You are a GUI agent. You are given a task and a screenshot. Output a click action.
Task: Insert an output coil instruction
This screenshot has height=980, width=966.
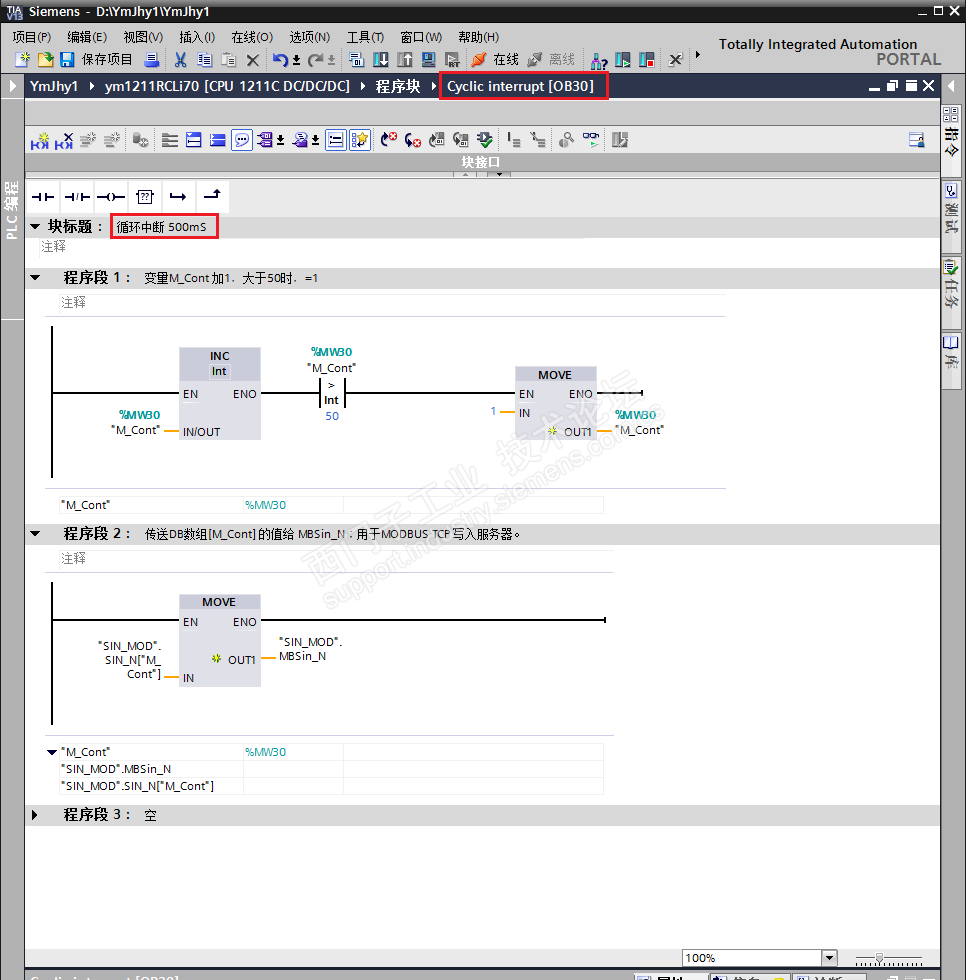pyautogui.click(x=111, y=197)
